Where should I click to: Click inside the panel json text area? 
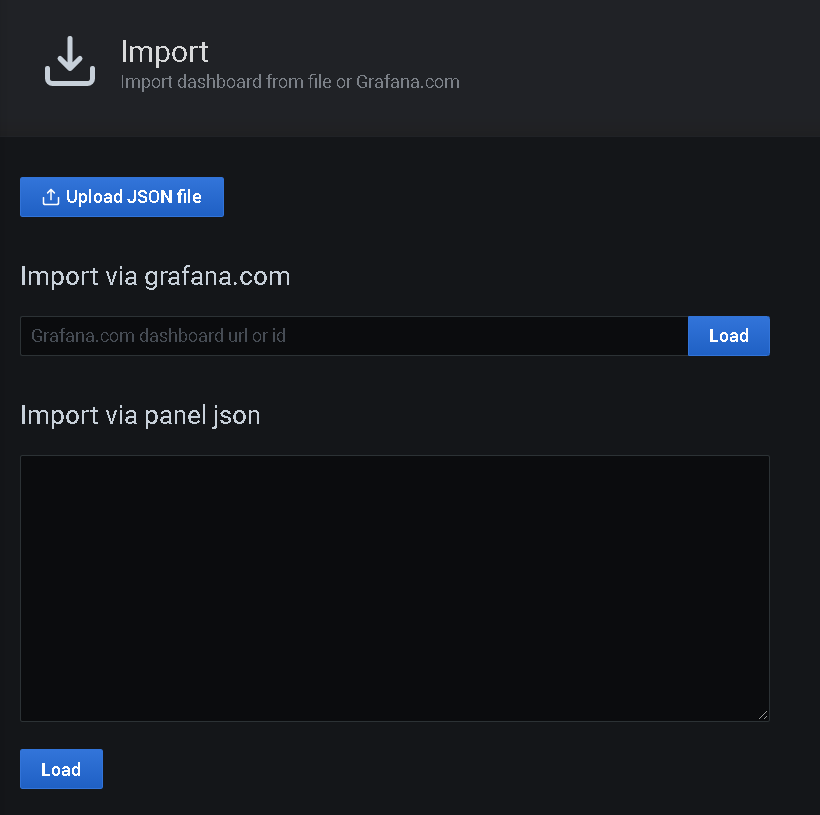394,585
